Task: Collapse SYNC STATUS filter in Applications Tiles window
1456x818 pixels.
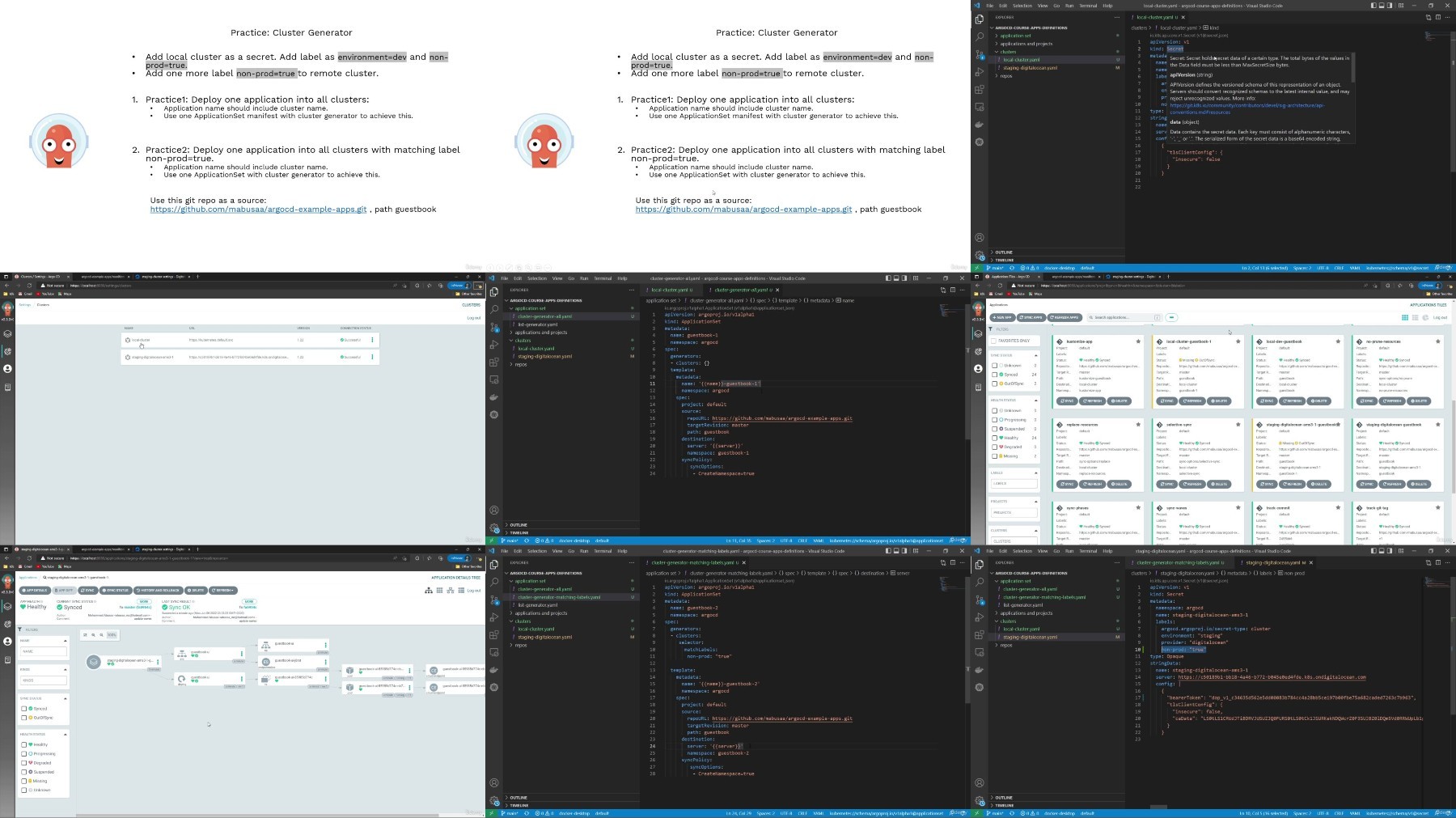Action: click(x=1035, y=355)
